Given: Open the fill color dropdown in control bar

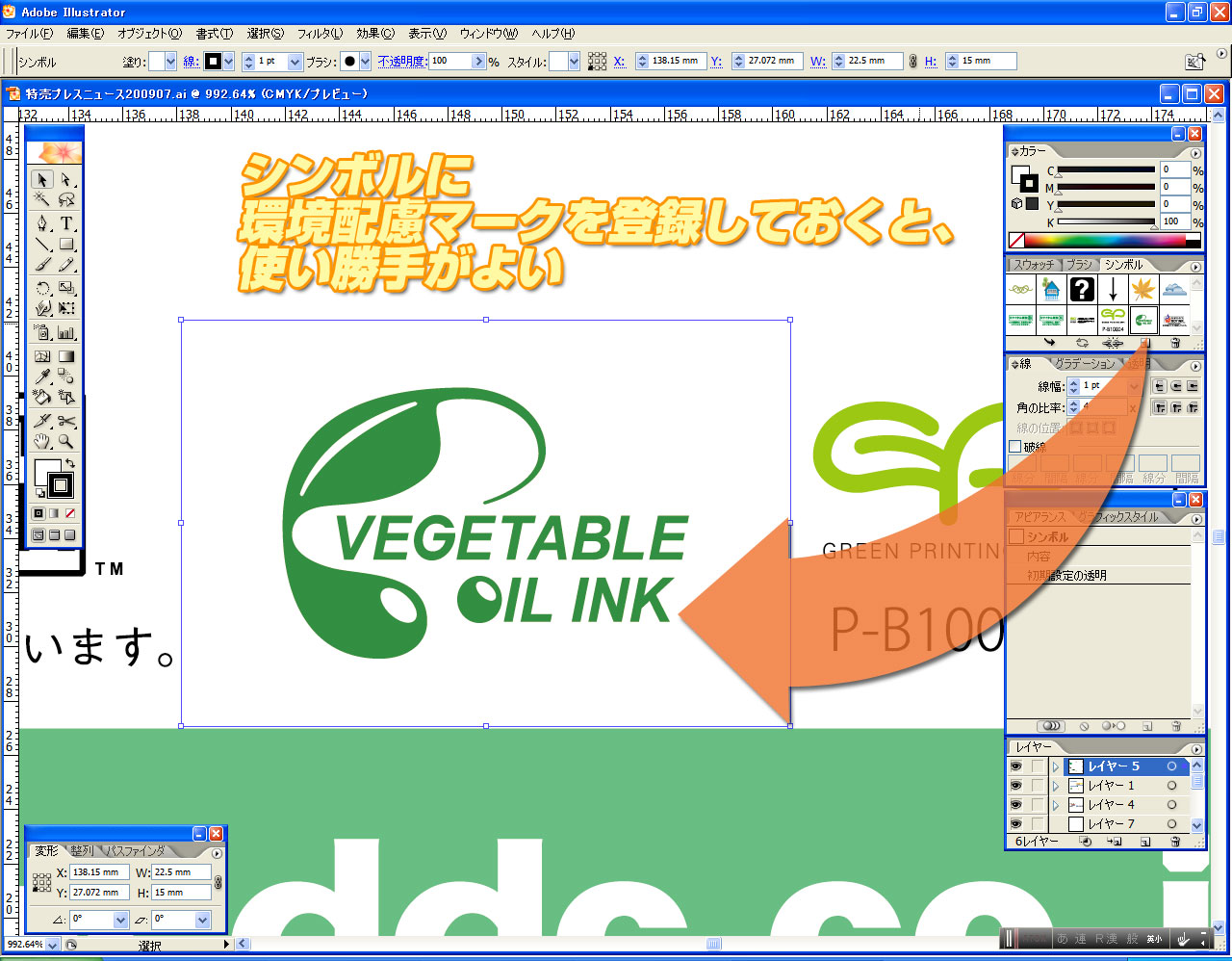Looking at the screenshot, I should click(x=170, y=62).
